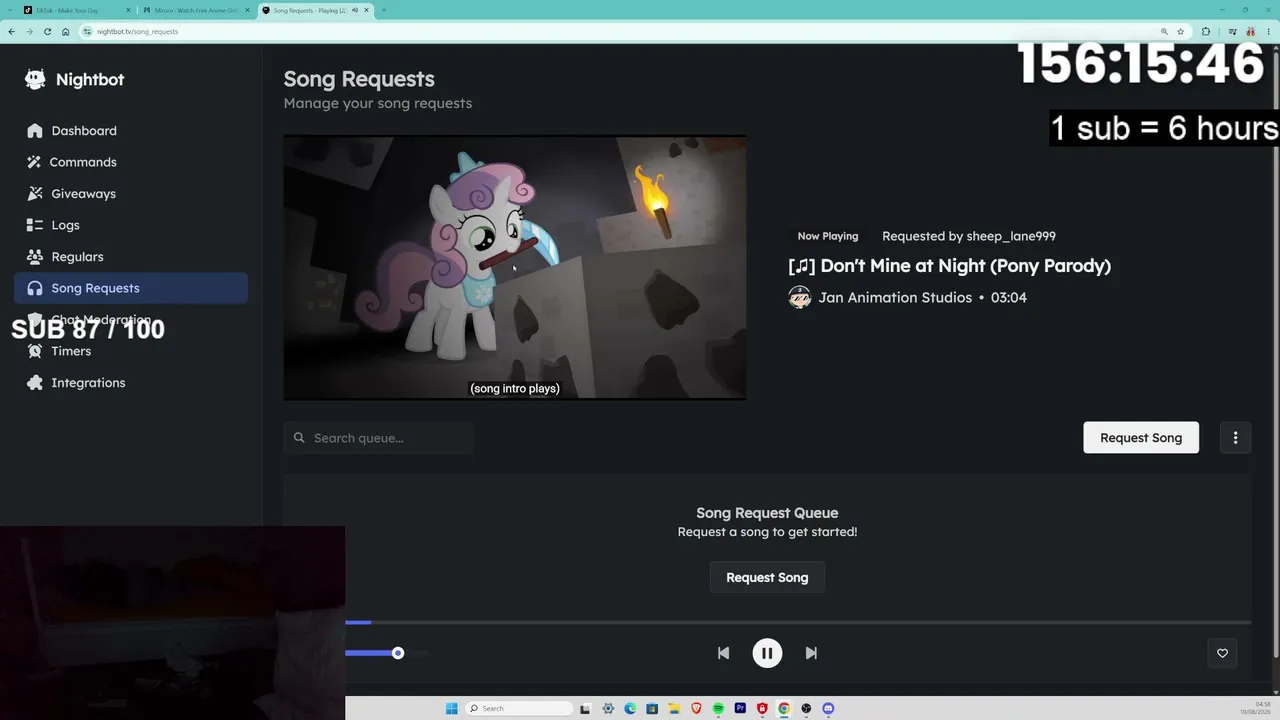Viewport: 1280px width, 720px height.
Task: Open the Windows Start menu
Action: 452,709
